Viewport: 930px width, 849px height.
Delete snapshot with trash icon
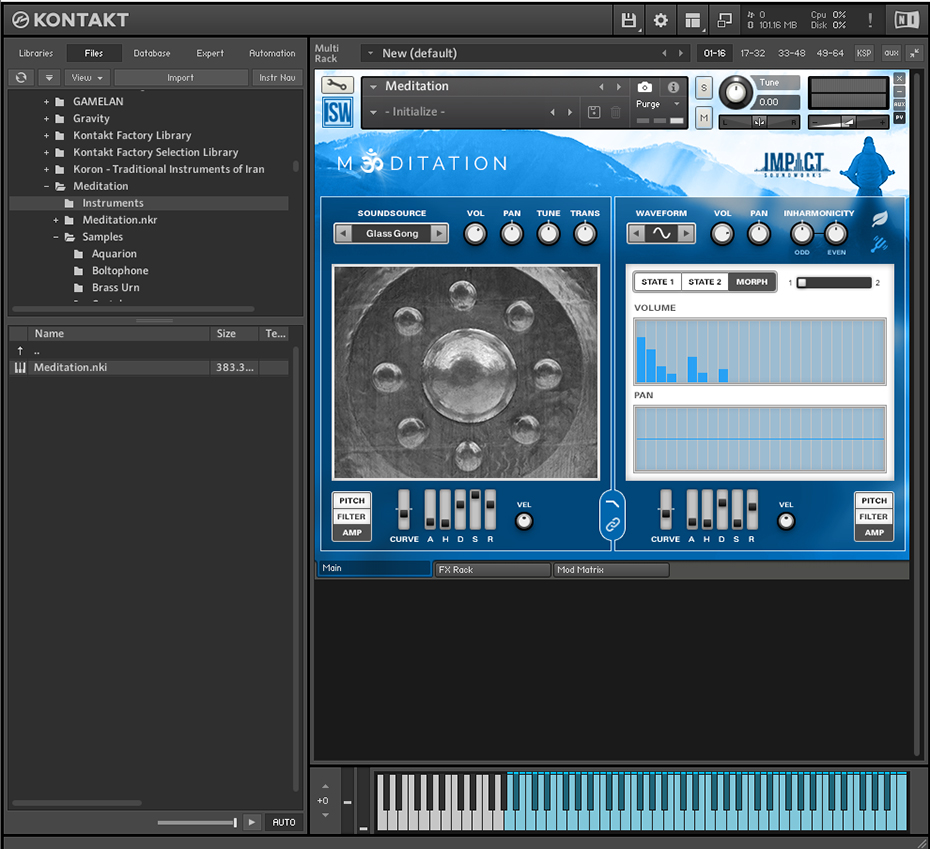click(x=616, y=112)
